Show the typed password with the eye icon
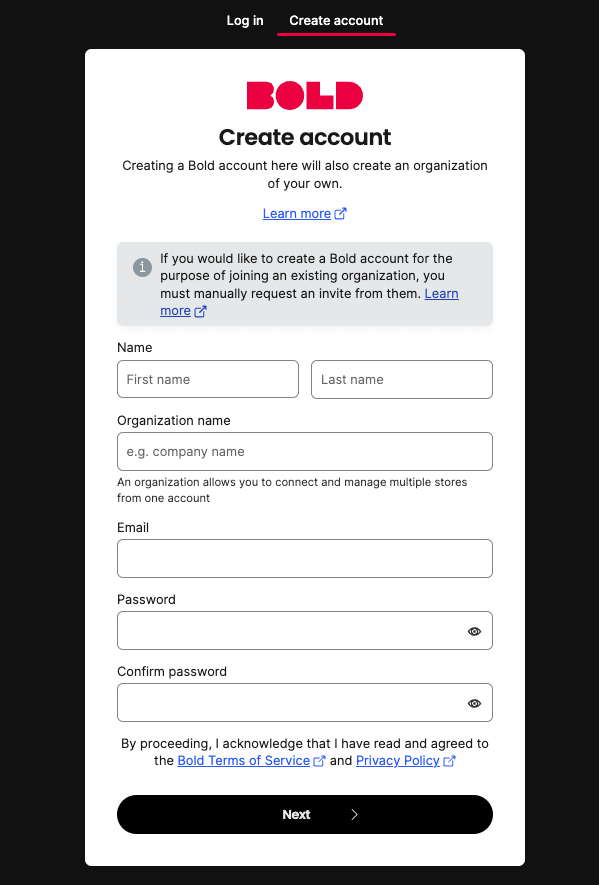This screenshot has width=599, height=885. point(474,630)
